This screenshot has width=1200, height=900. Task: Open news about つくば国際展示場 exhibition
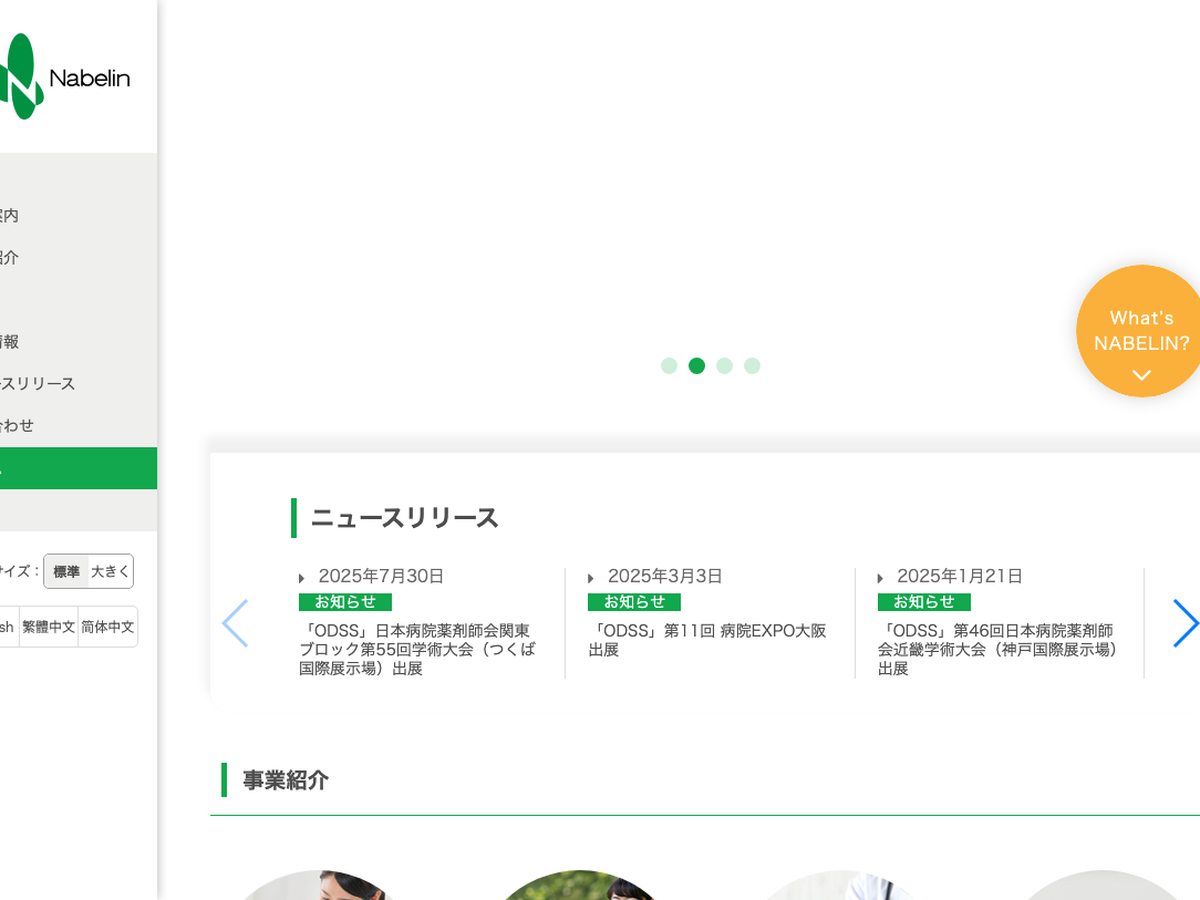pos(417,649)
